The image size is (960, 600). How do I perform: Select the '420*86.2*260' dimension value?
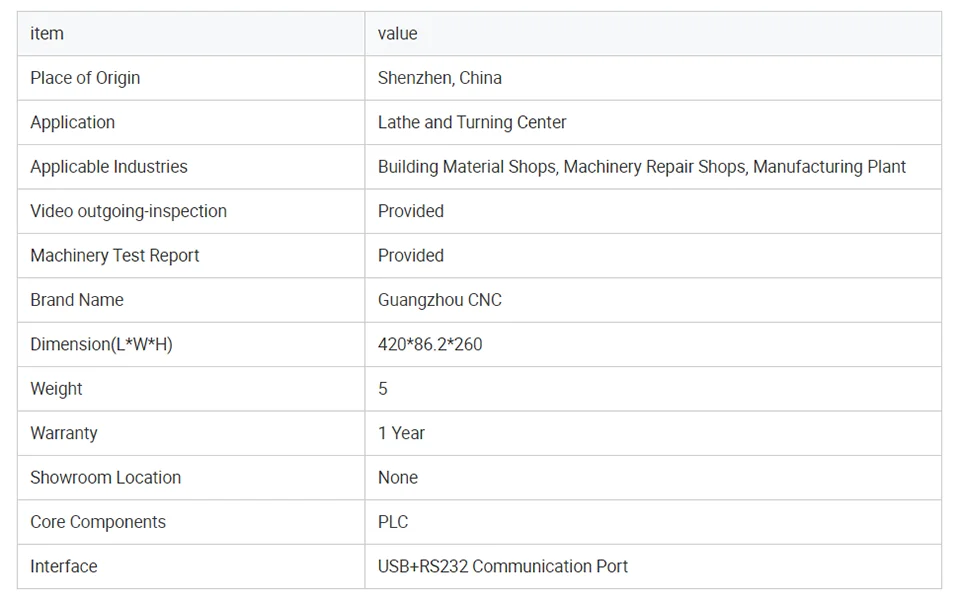click(x=430, y=344)
